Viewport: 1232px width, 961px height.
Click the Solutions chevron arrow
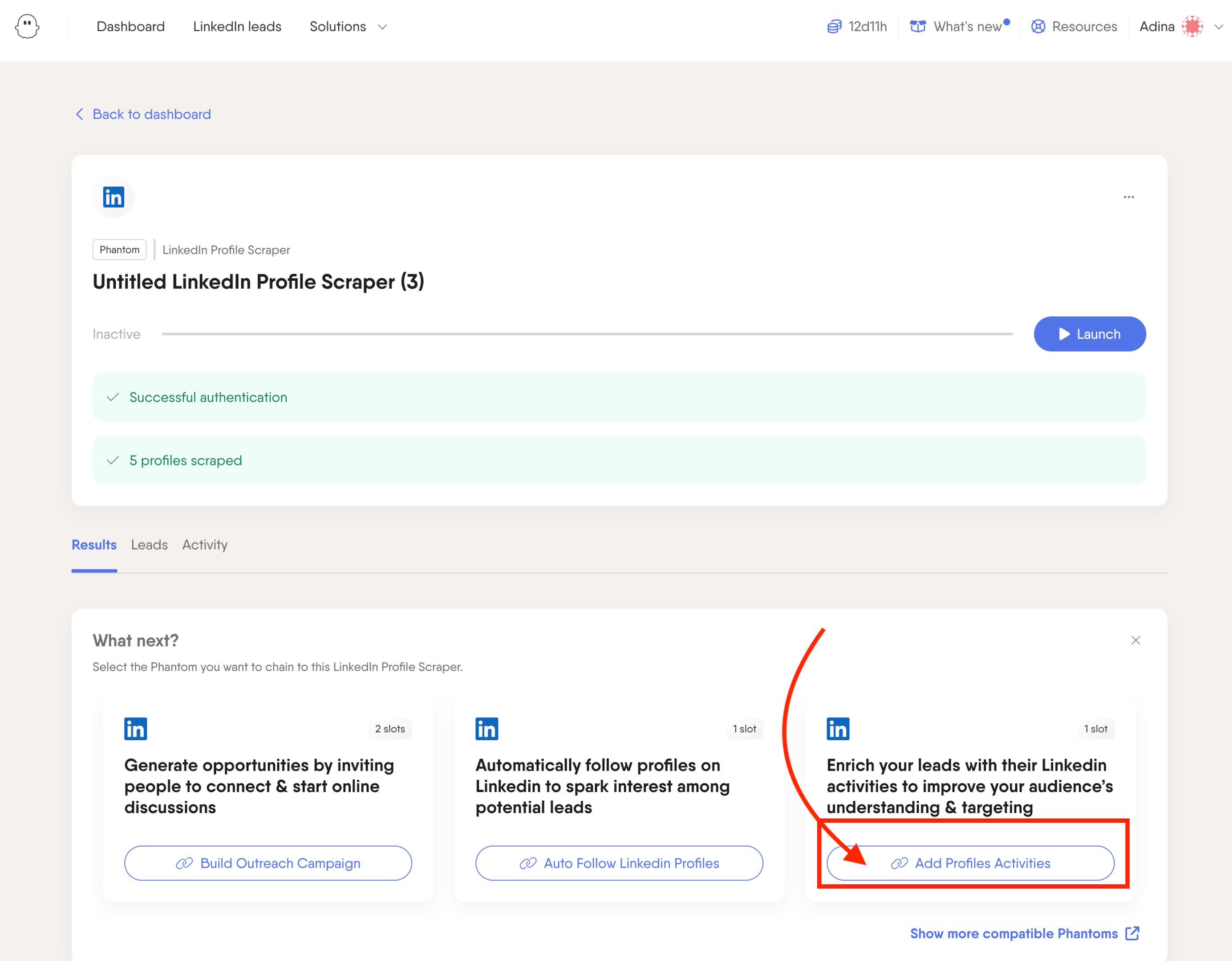click(382, 27)
